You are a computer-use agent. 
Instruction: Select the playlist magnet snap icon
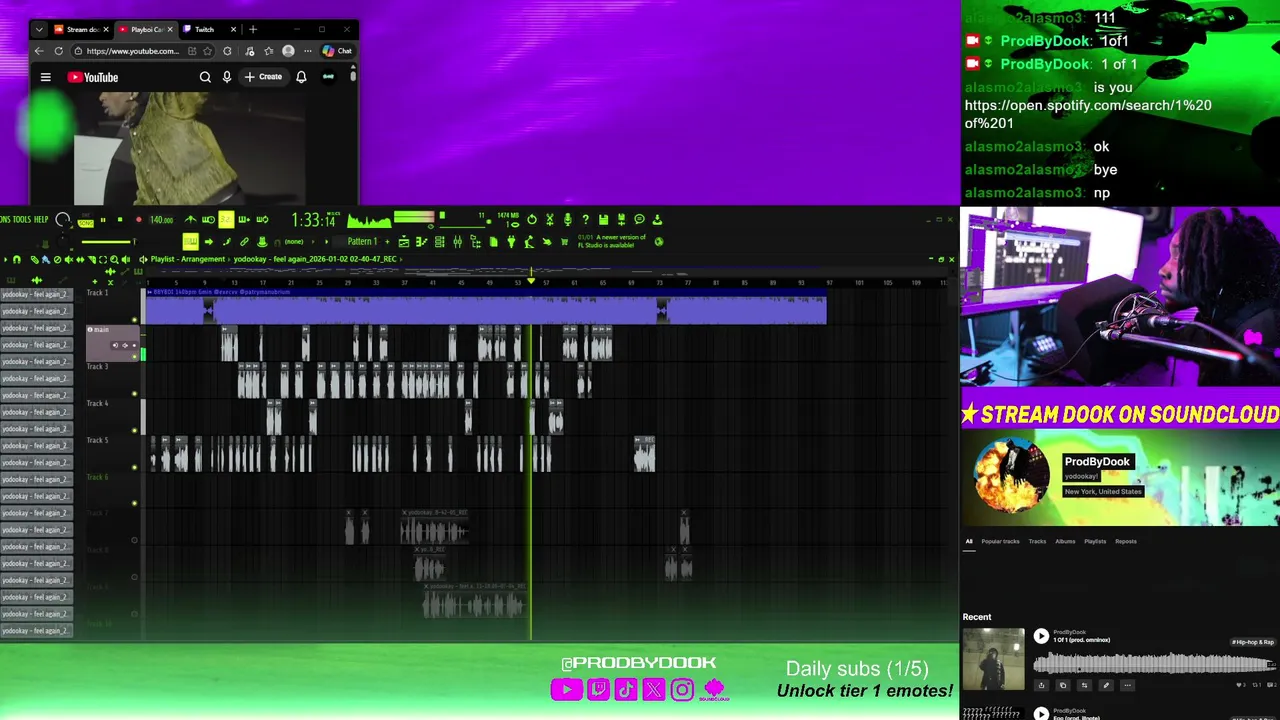point(17,259)
